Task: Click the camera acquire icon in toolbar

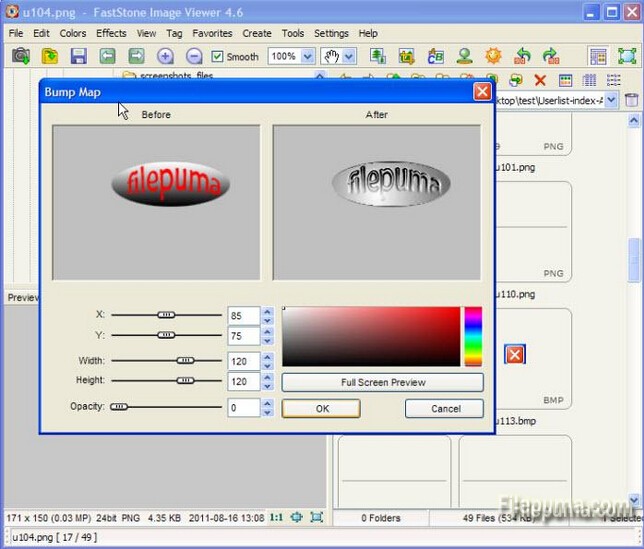Action: click(20, 56)
